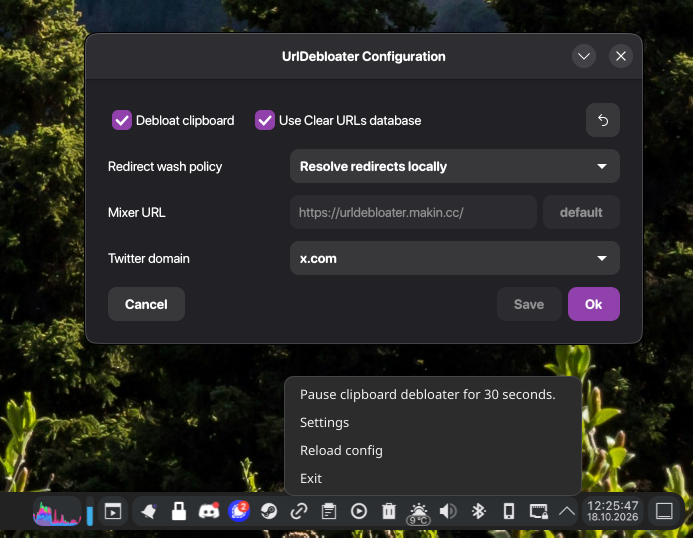Click the media player play-circle tray icon
The width and height of the screenshot is (693, 538).
coord(359,511)
